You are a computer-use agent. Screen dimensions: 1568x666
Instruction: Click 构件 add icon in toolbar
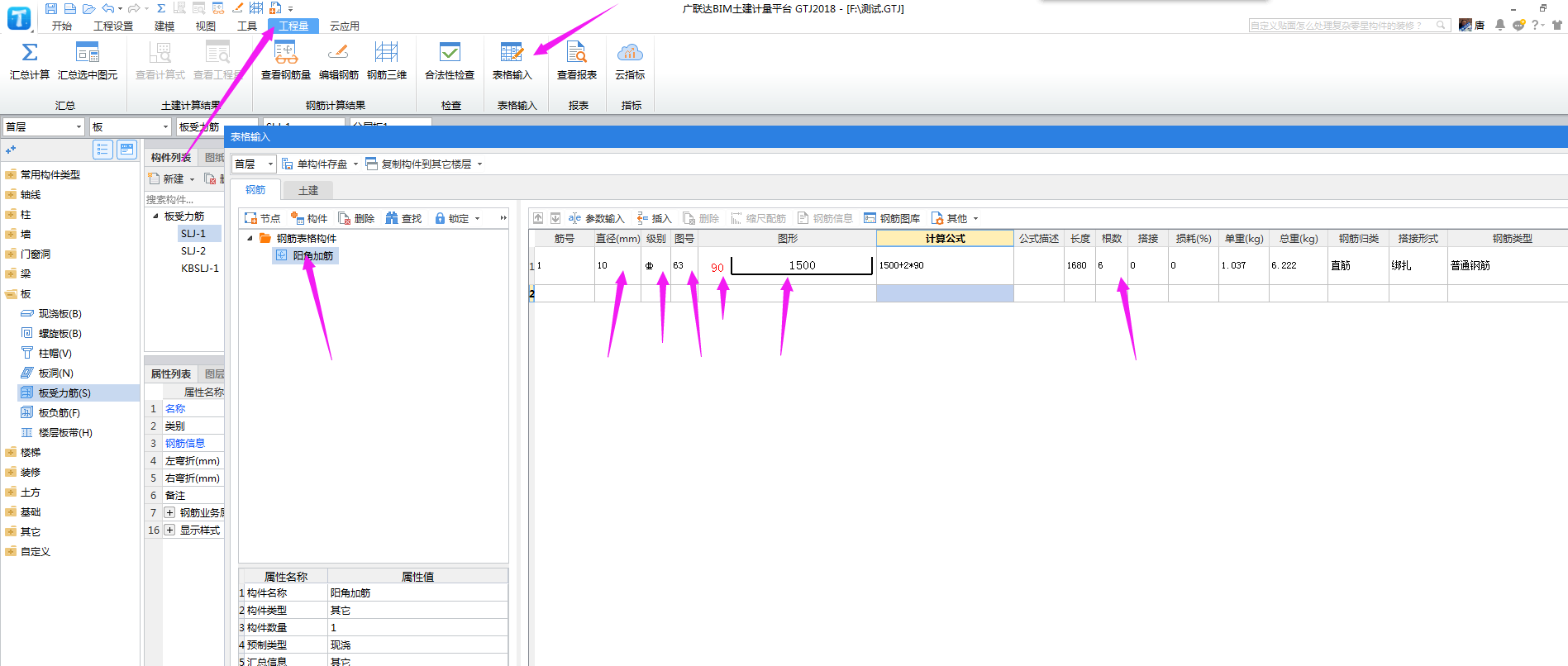tap(298, 218)
